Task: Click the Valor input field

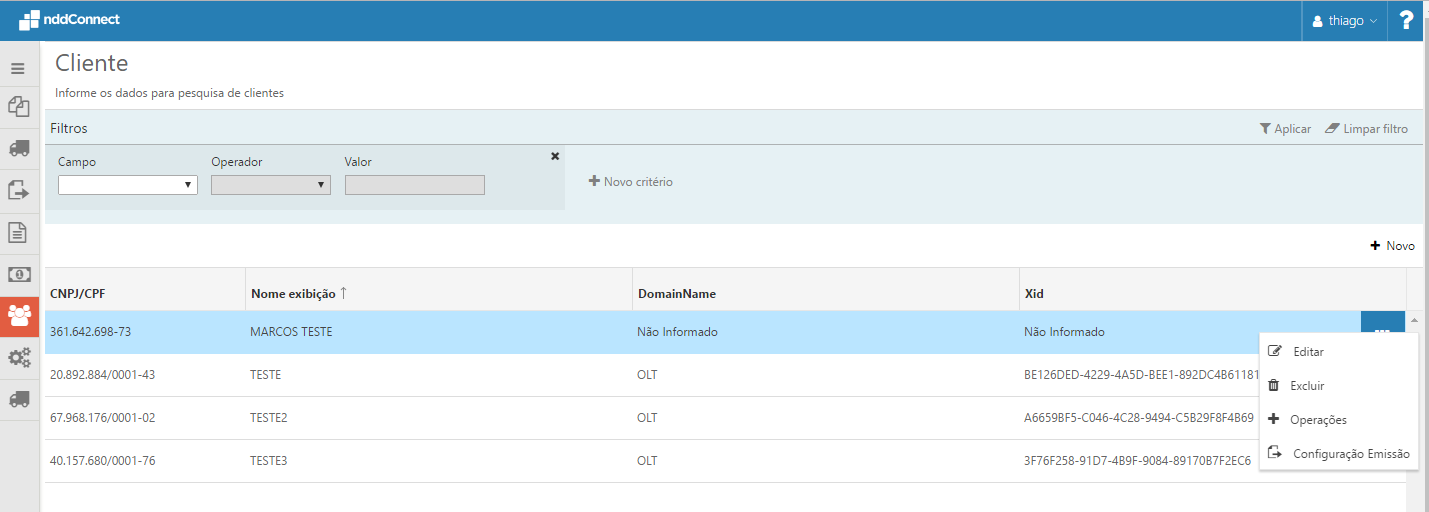Action: pyautogui.click(x=415, y=185)
